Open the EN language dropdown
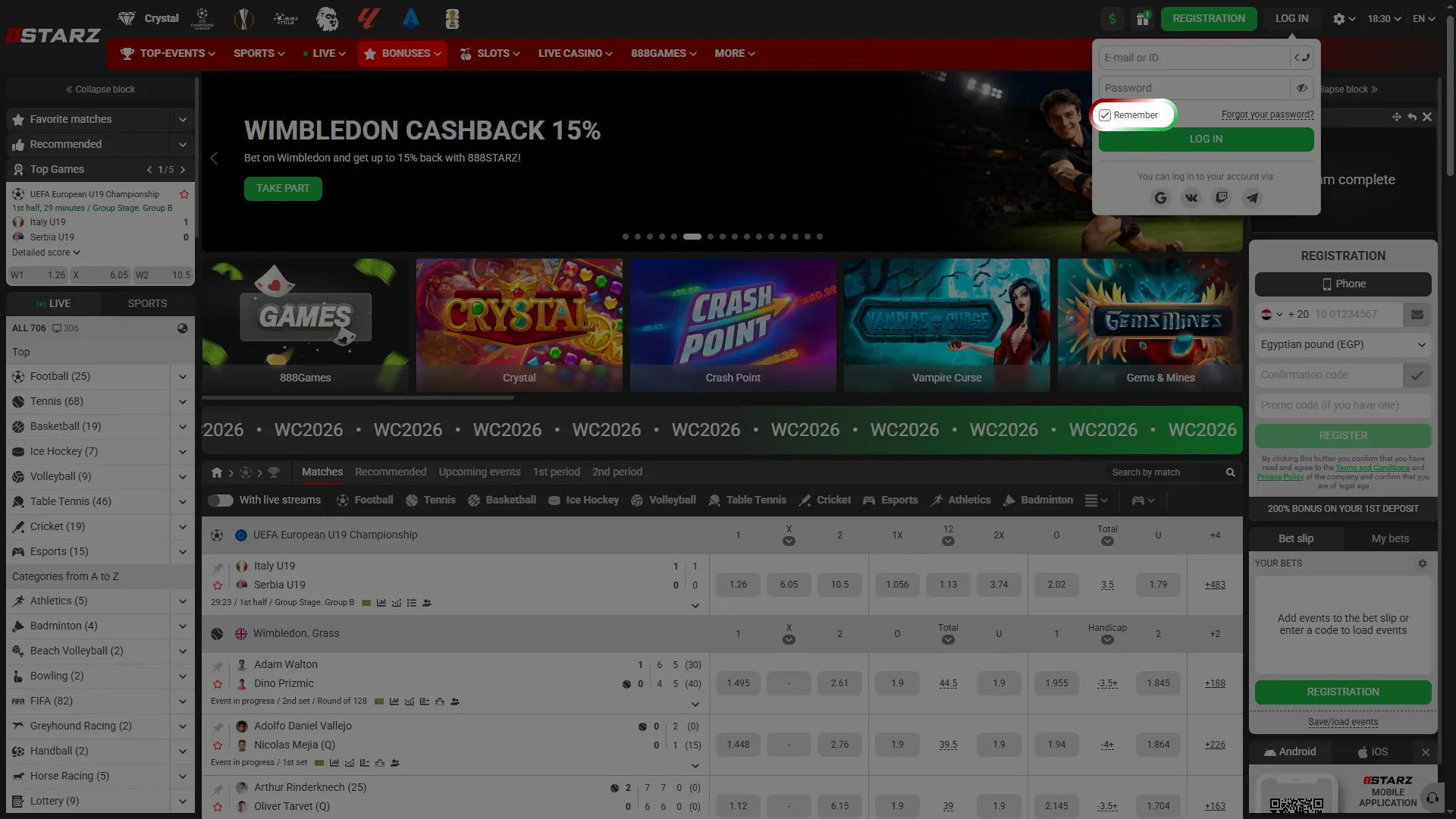1456x819 pixels. pyautogui.click(x=1424, y=19)
